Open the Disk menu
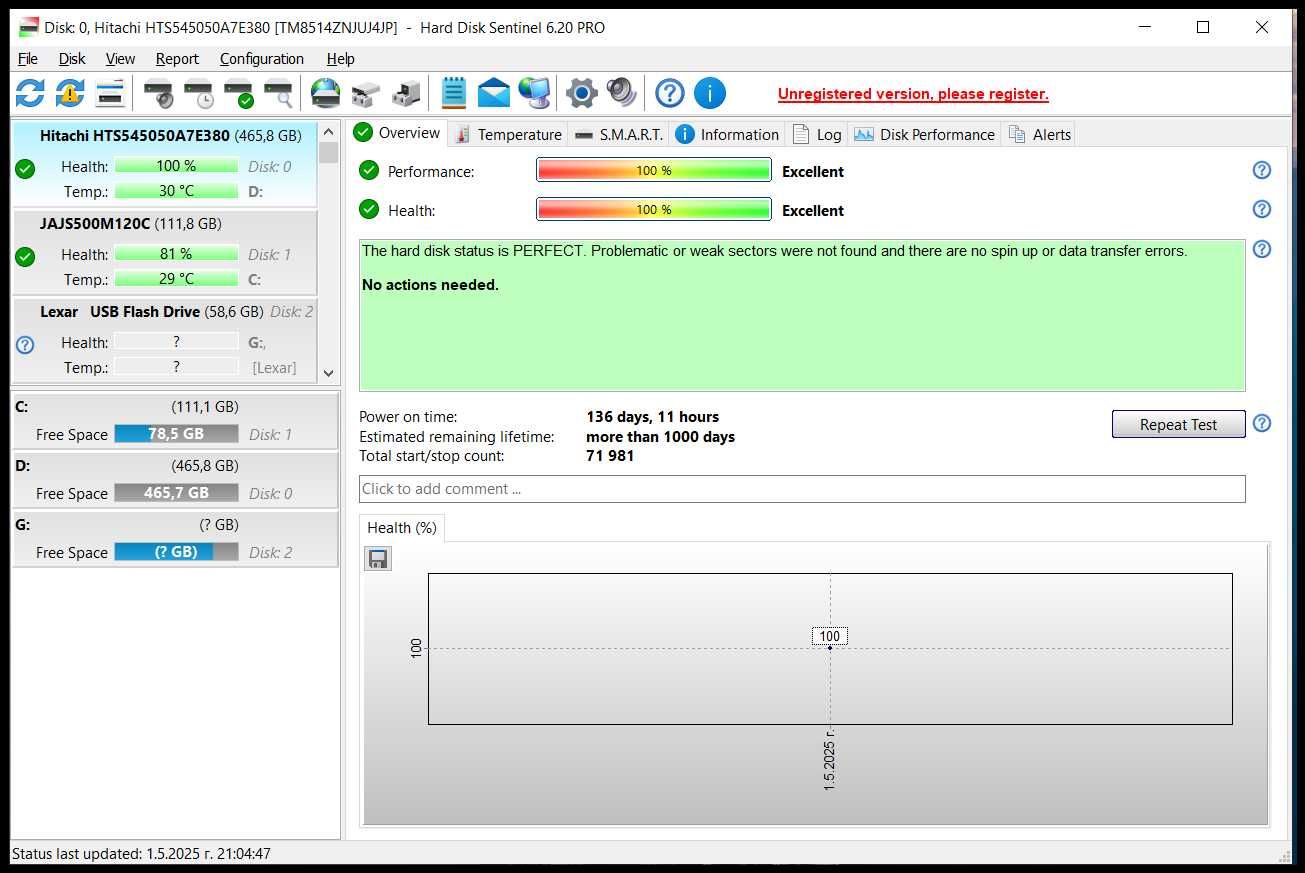The height and width of the screenshot is (873, 1305). 72,59
